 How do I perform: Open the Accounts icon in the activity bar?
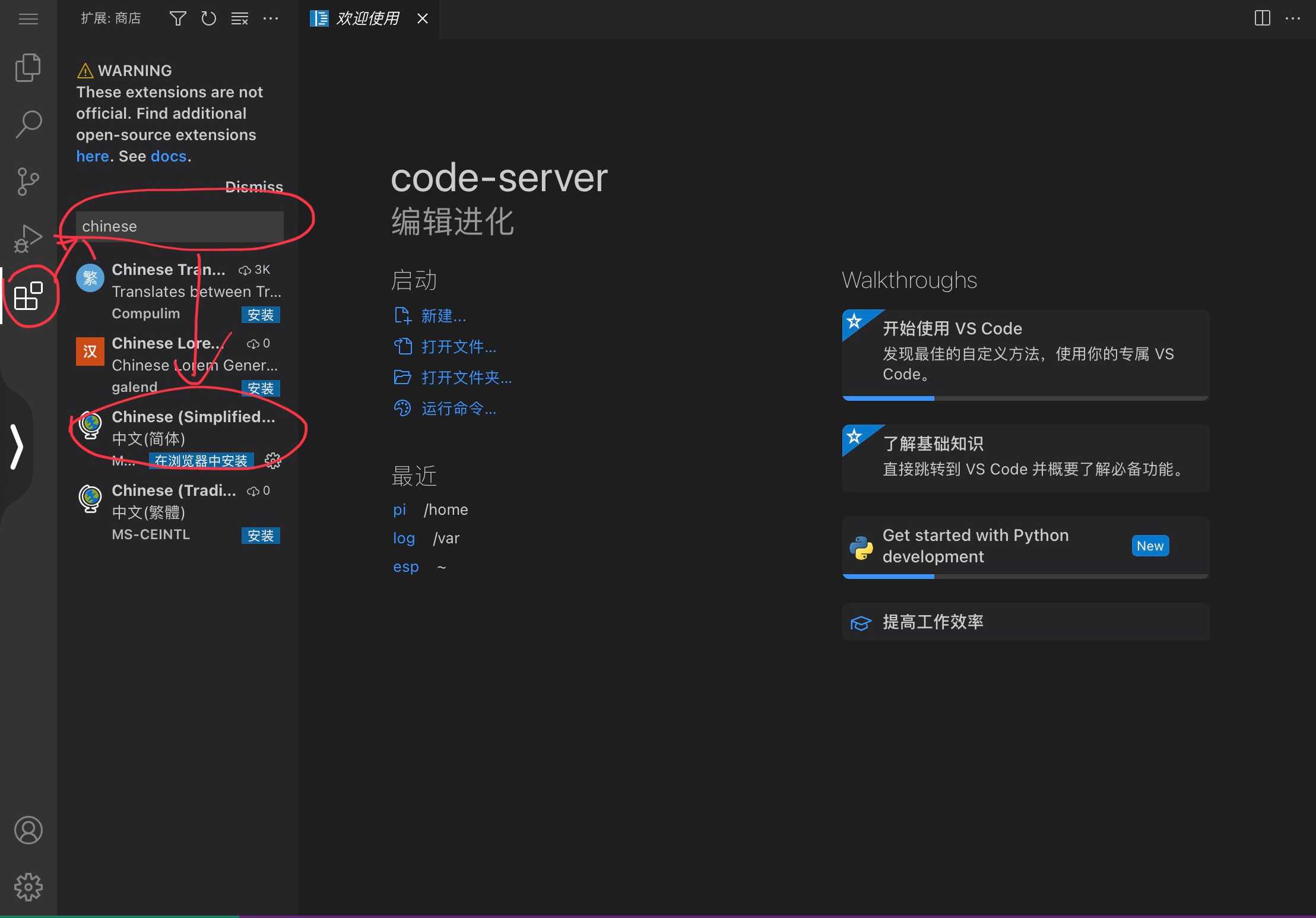(x=28, y=830)
